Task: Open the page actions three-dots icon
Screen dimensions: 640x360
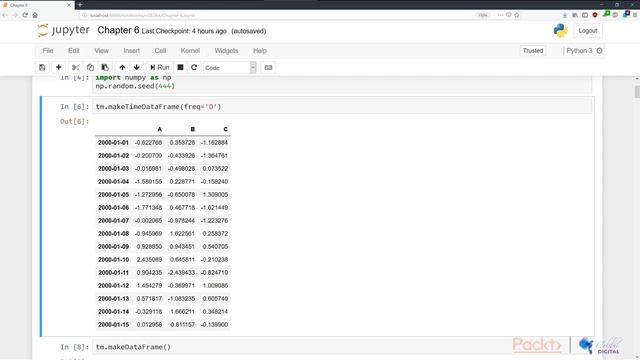Action: coord(500,15)
